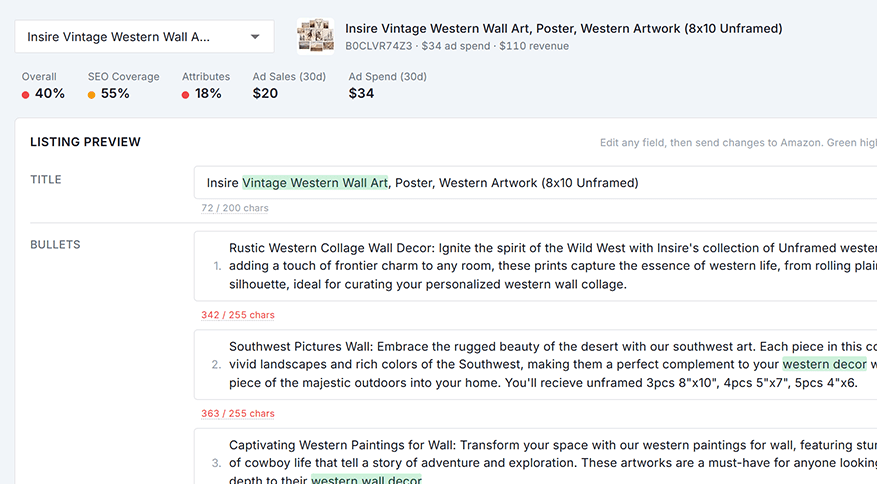Click the highlighted western decor keyword in bullet 2
Viewport: 877px width, 484px height.
coord(824,364)
